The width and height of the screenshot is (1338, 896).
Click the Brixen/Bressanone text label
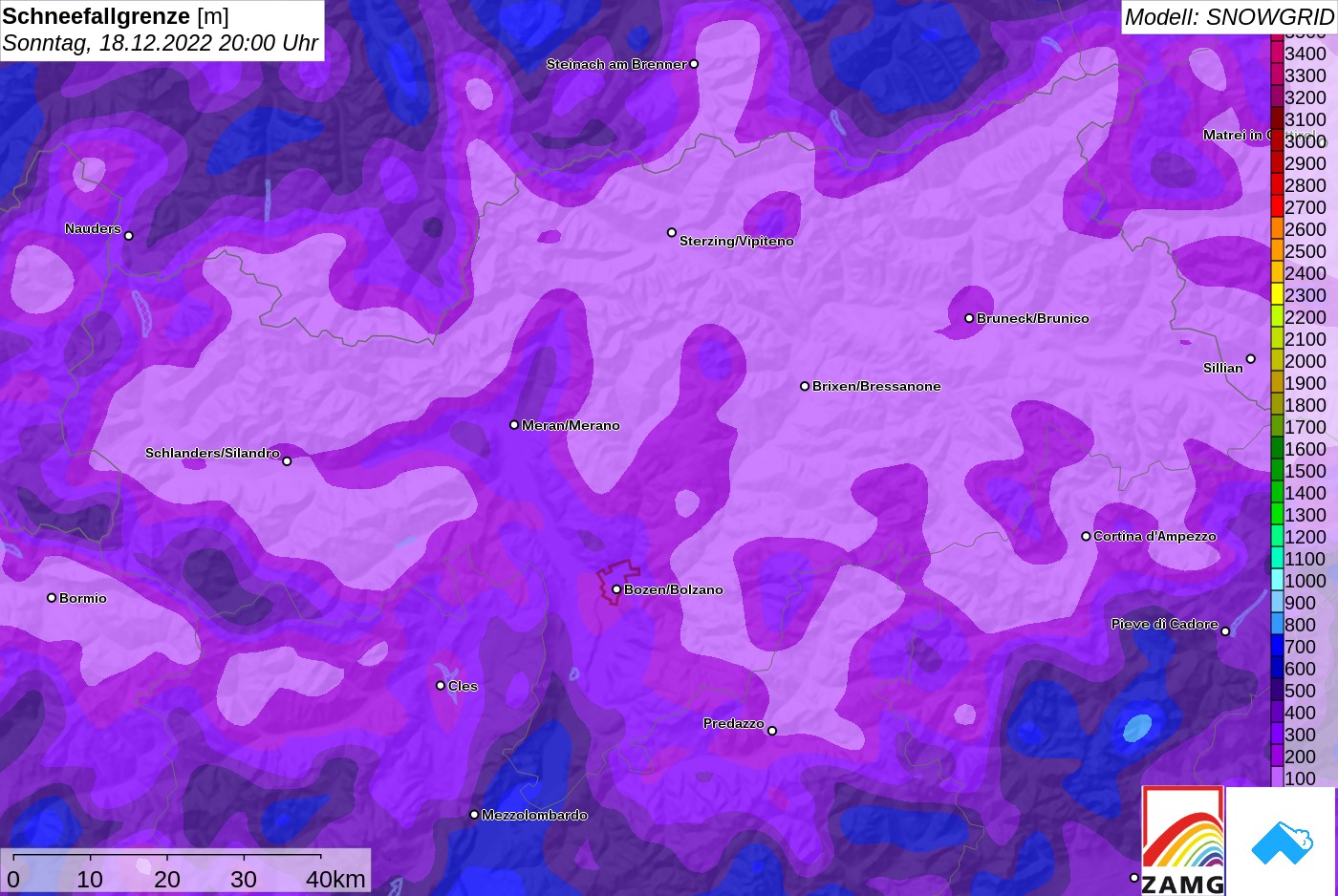[876, 386]
